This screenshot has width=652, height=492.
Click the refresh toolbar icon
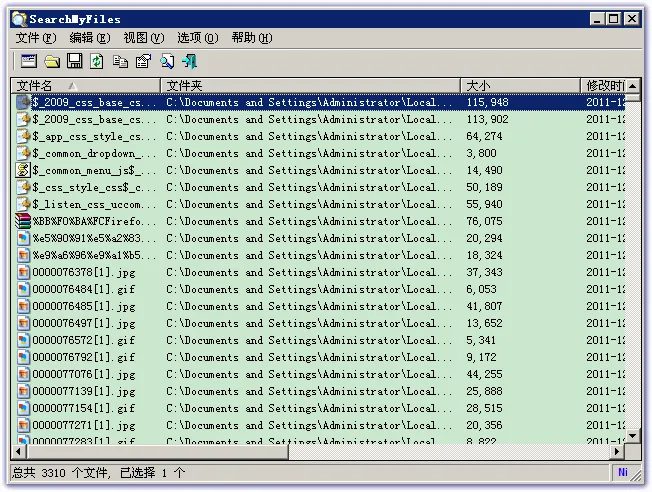coord(97,62)
